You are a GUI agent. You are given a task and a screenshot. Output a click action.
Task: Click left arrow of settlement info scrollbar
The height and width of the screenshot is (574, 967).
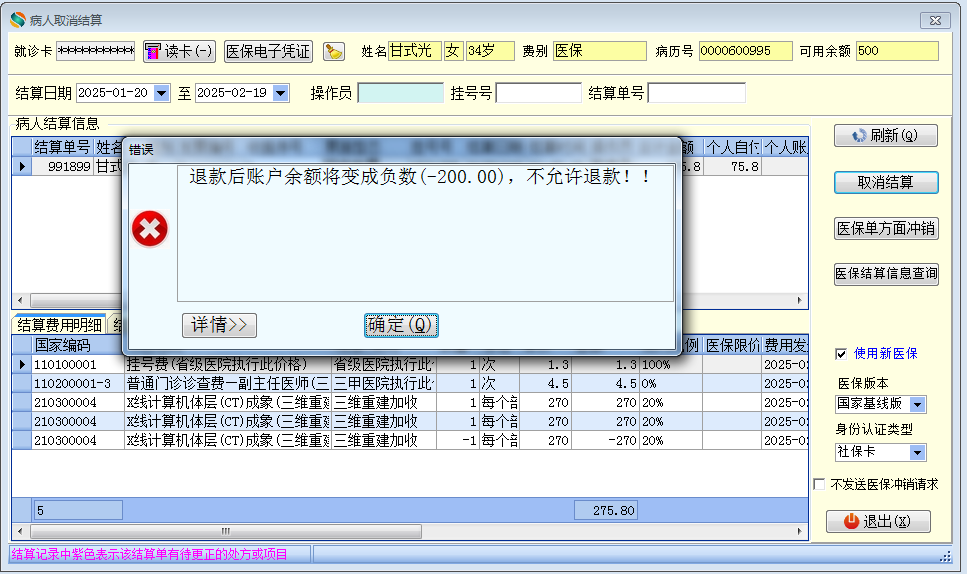click(20, 300)
